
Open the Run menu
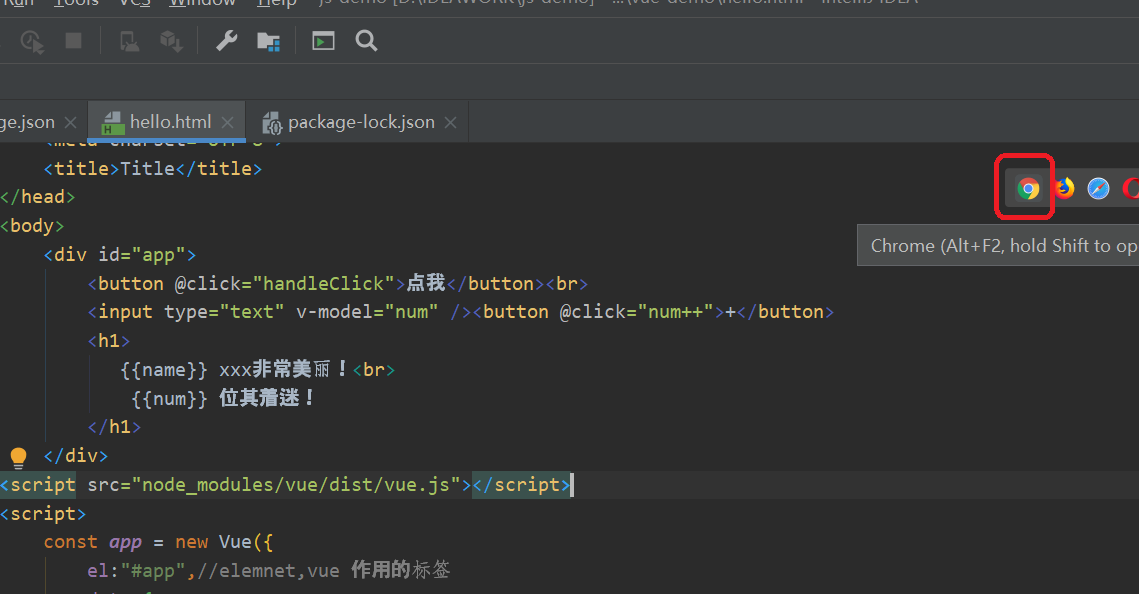pos(18,3)
